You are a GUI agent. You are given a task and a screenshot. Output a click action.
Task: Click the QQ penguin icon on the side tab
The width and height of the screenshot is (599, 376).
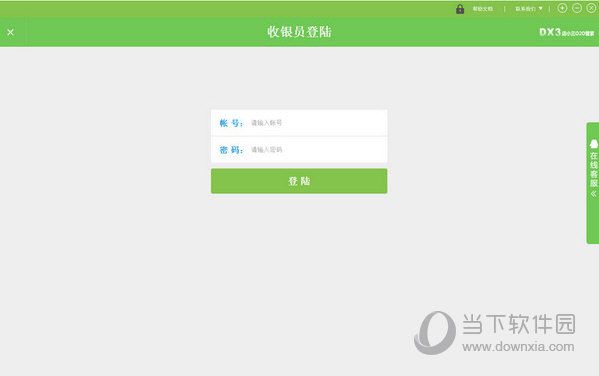coord(594,144)
